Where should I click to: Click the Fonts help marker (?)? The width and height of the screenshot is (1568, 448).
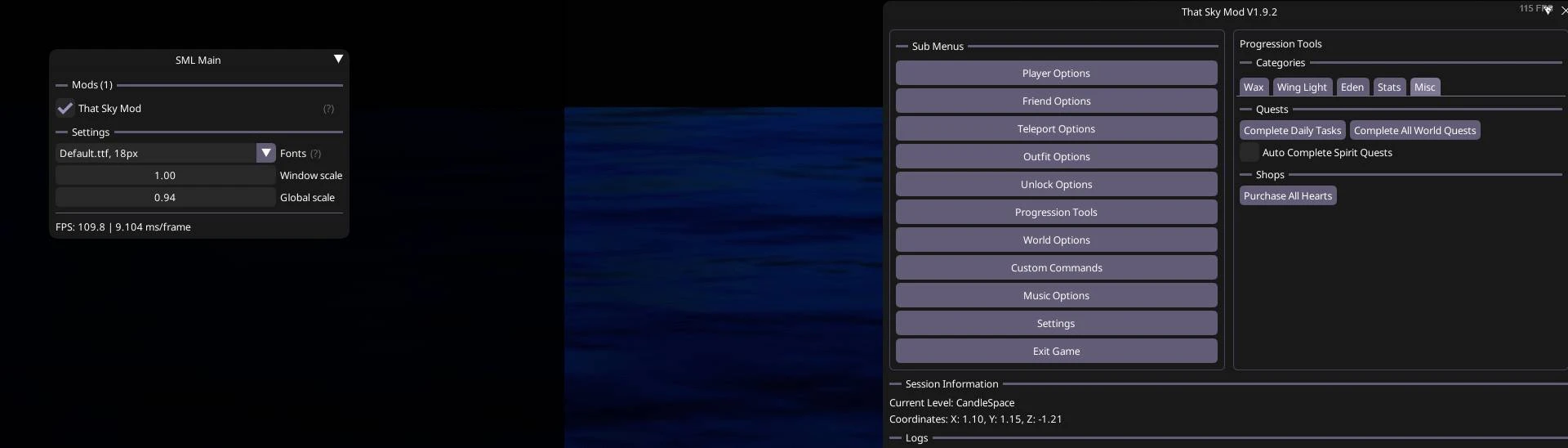(x=316, y=154)
